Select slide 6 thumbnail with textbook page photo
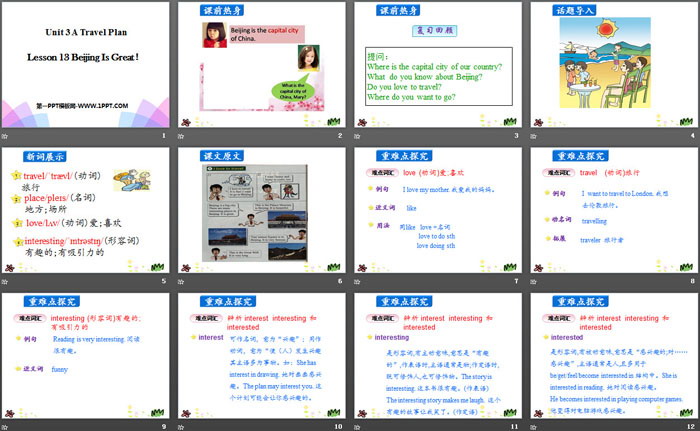This screenshot has height=431, width=700. (x=262, y=210)
